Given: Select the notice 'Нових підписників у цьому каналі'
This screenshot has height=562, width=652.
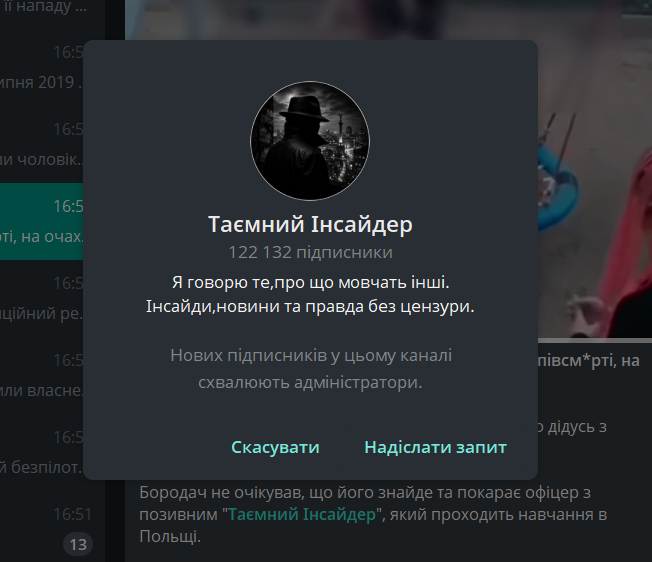Looking at the screenshot, I should 311,356.
